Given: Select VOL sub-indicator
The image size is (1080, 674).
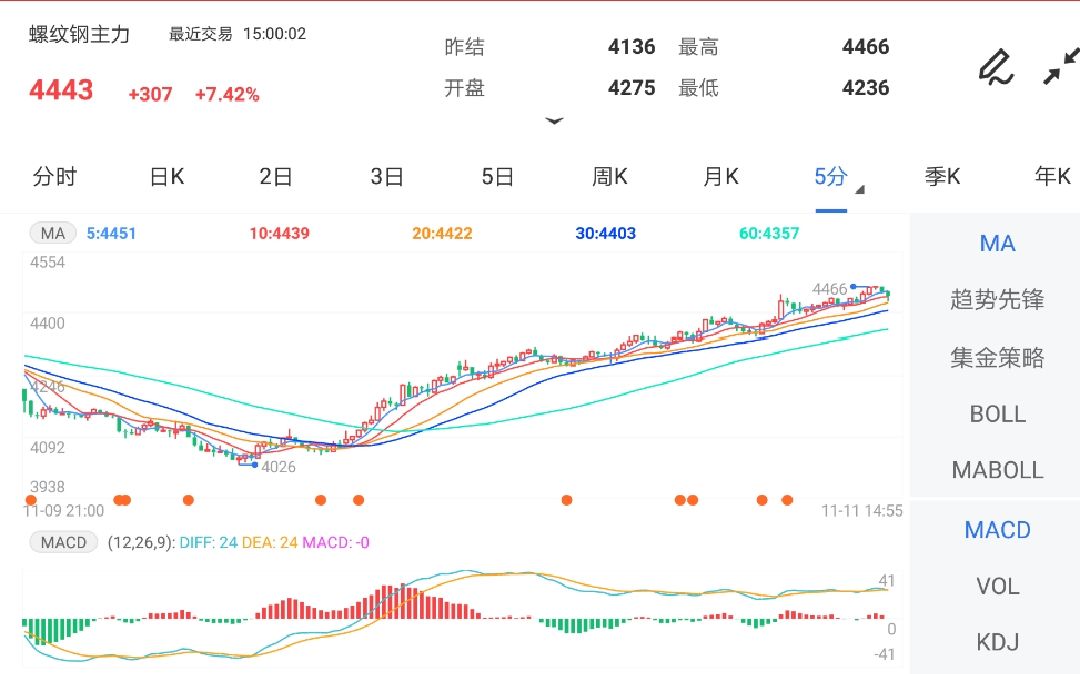Looking at the screenshot, I should (x=997, y=587).
